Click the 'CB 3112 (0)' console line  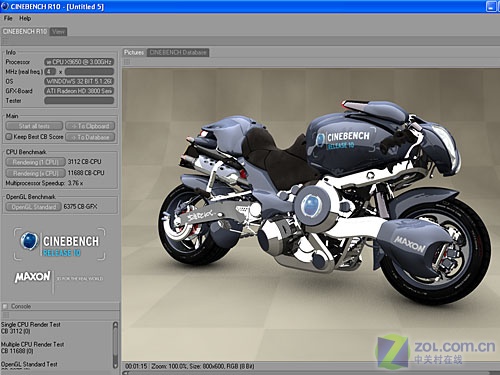pos(15,331)
